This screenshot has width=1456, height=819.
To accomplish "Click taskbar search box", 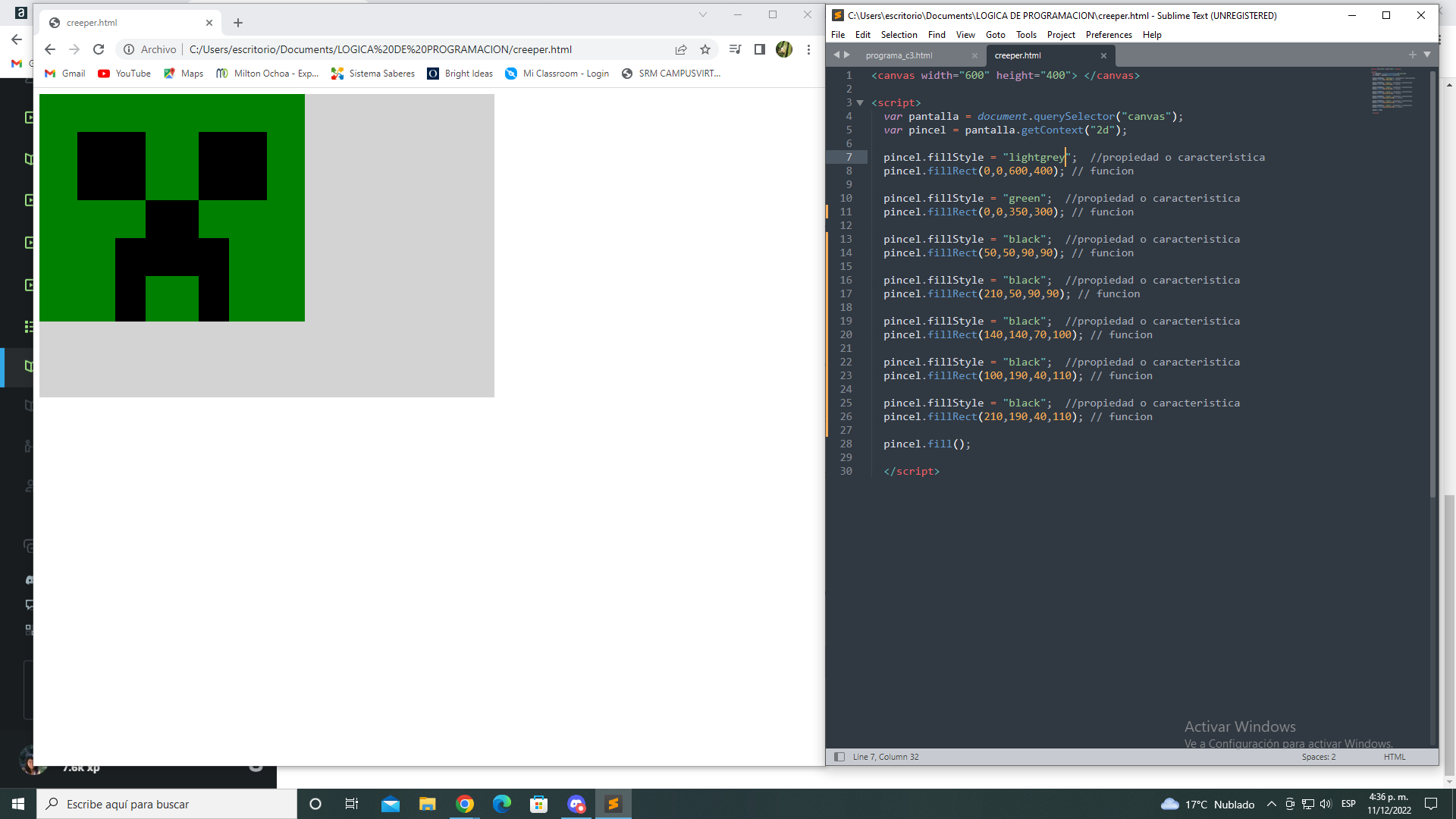I will click(x=167, y=804).
